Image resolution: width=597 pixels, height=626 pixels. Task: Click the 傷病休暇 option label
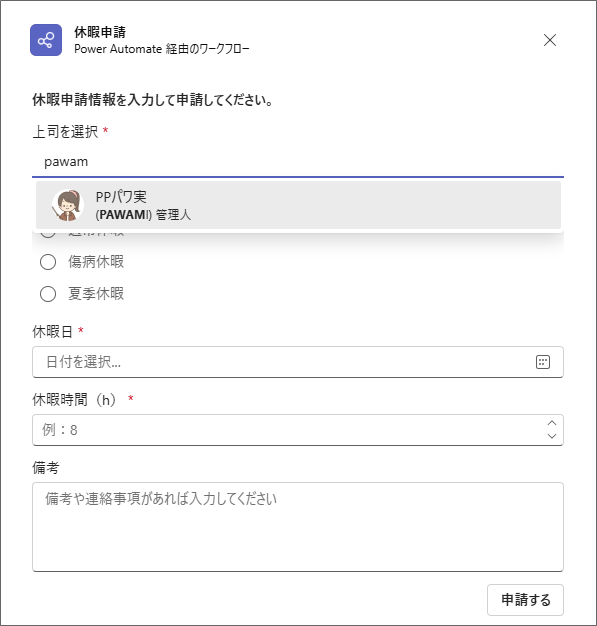[x=96, y=262]
